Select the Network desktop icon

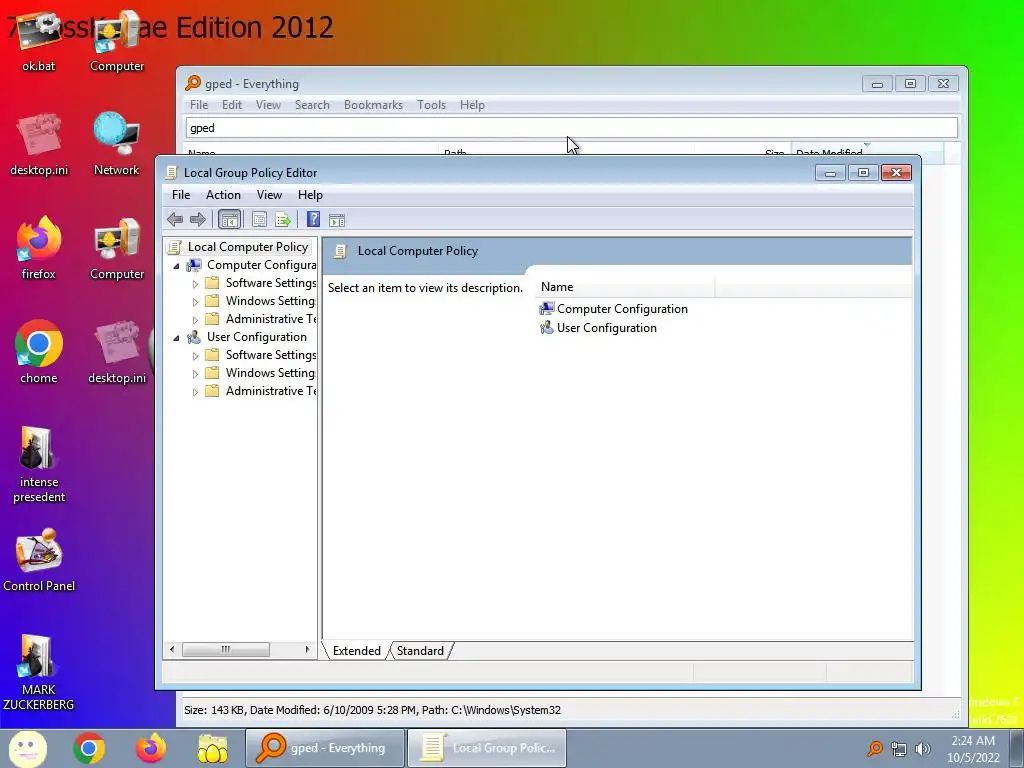click(116, 144)
